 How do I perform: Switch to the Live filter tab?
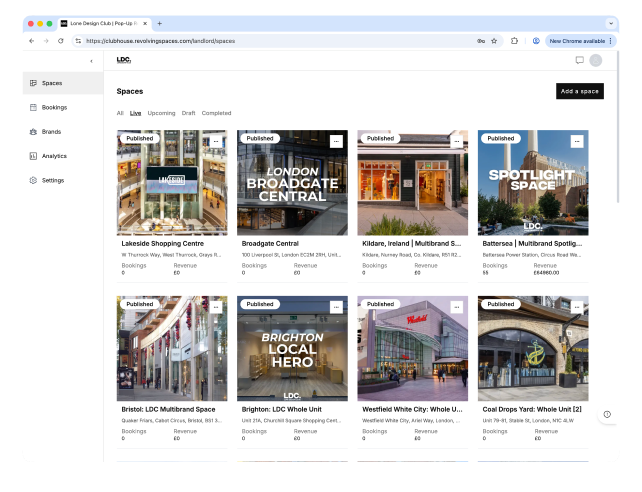point(136,113)
